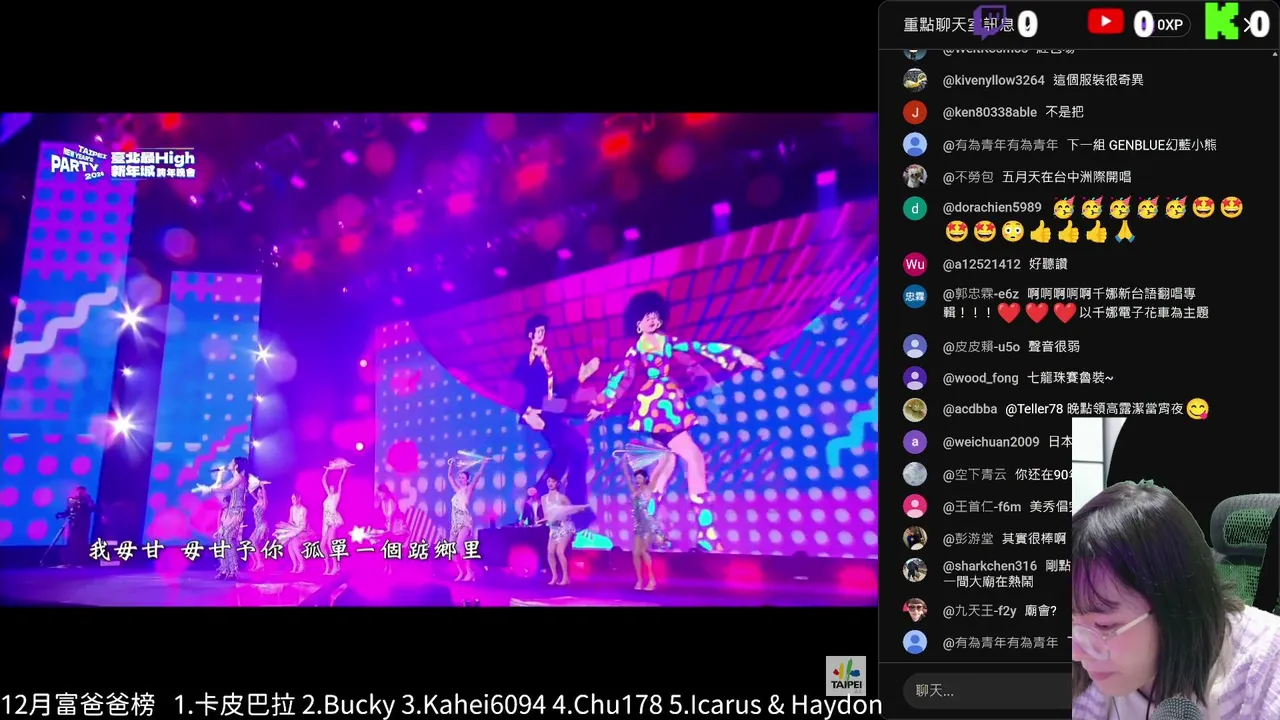
Task: Click the message 聲音很弱
Action: (1053, 347)
